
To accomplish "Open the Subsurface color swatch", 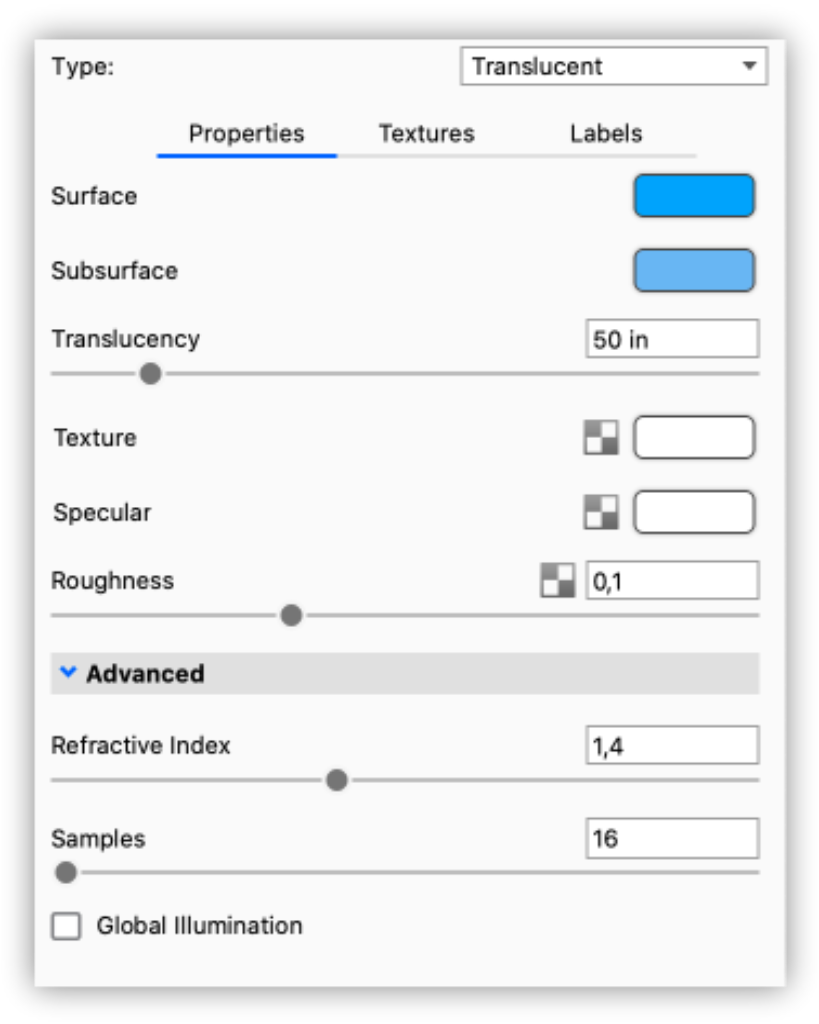I will [x=693, y=271].
